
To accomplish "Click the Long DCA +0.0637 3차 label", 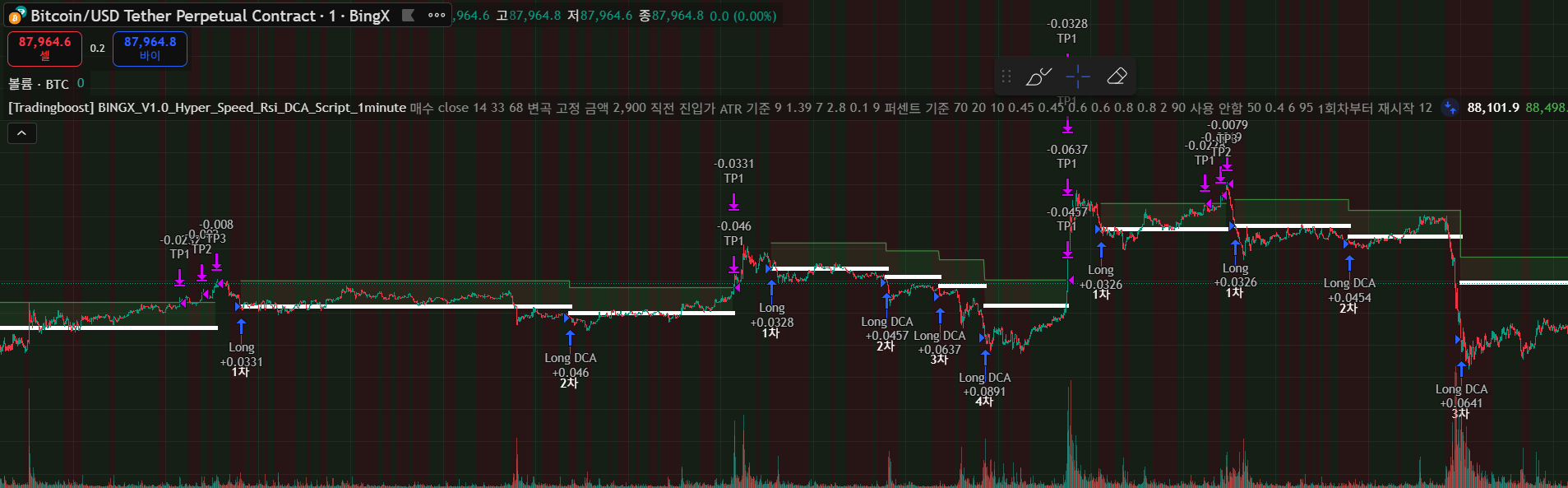I will coord(939,347).
